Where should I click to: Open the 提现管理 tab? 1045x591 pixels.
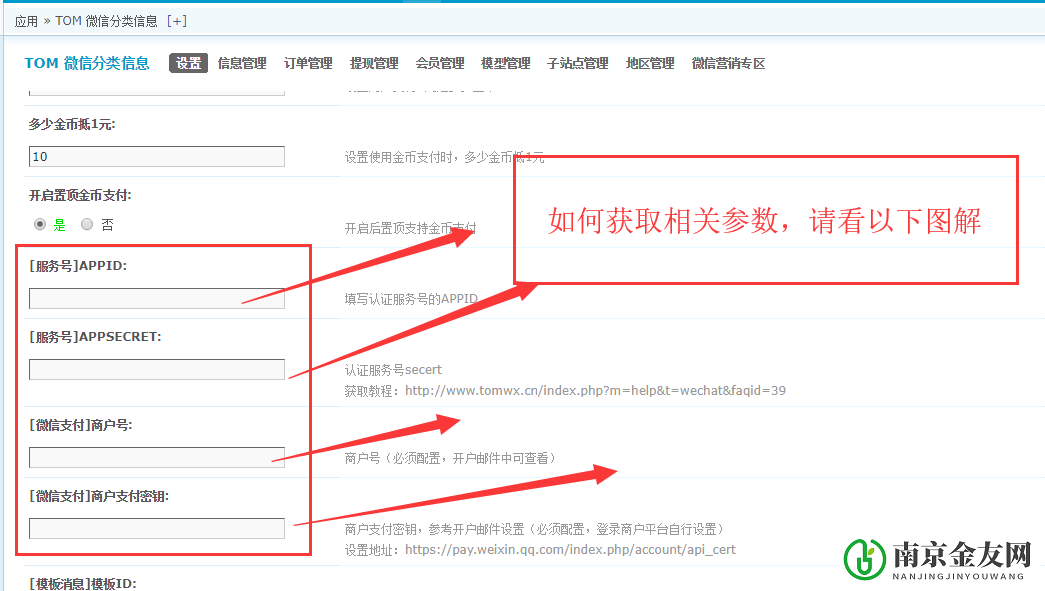pos(374,63)
